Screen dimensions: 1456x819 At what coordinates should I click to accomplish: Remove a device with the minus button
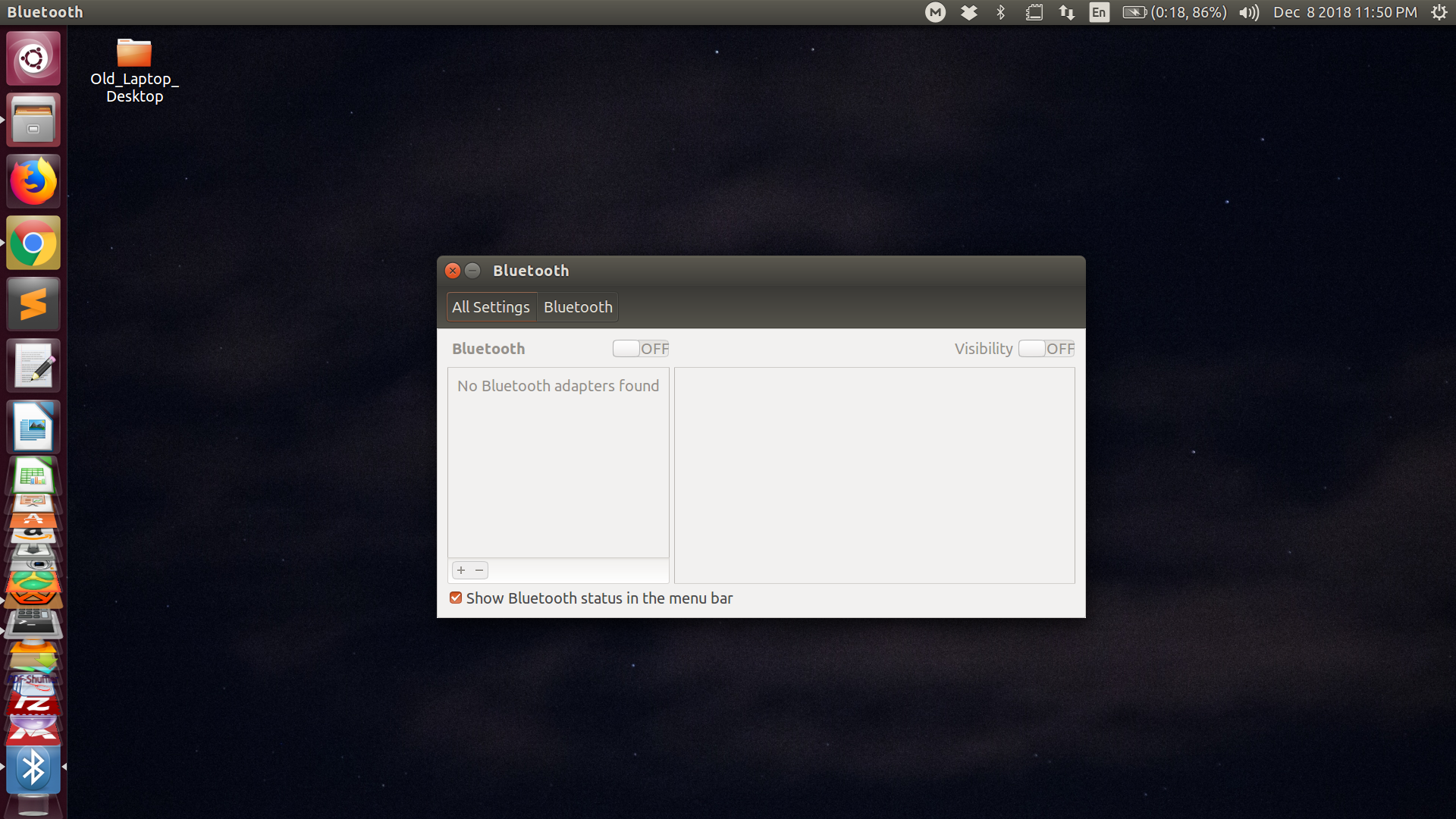pyautogui.click(x=479, y=570)
